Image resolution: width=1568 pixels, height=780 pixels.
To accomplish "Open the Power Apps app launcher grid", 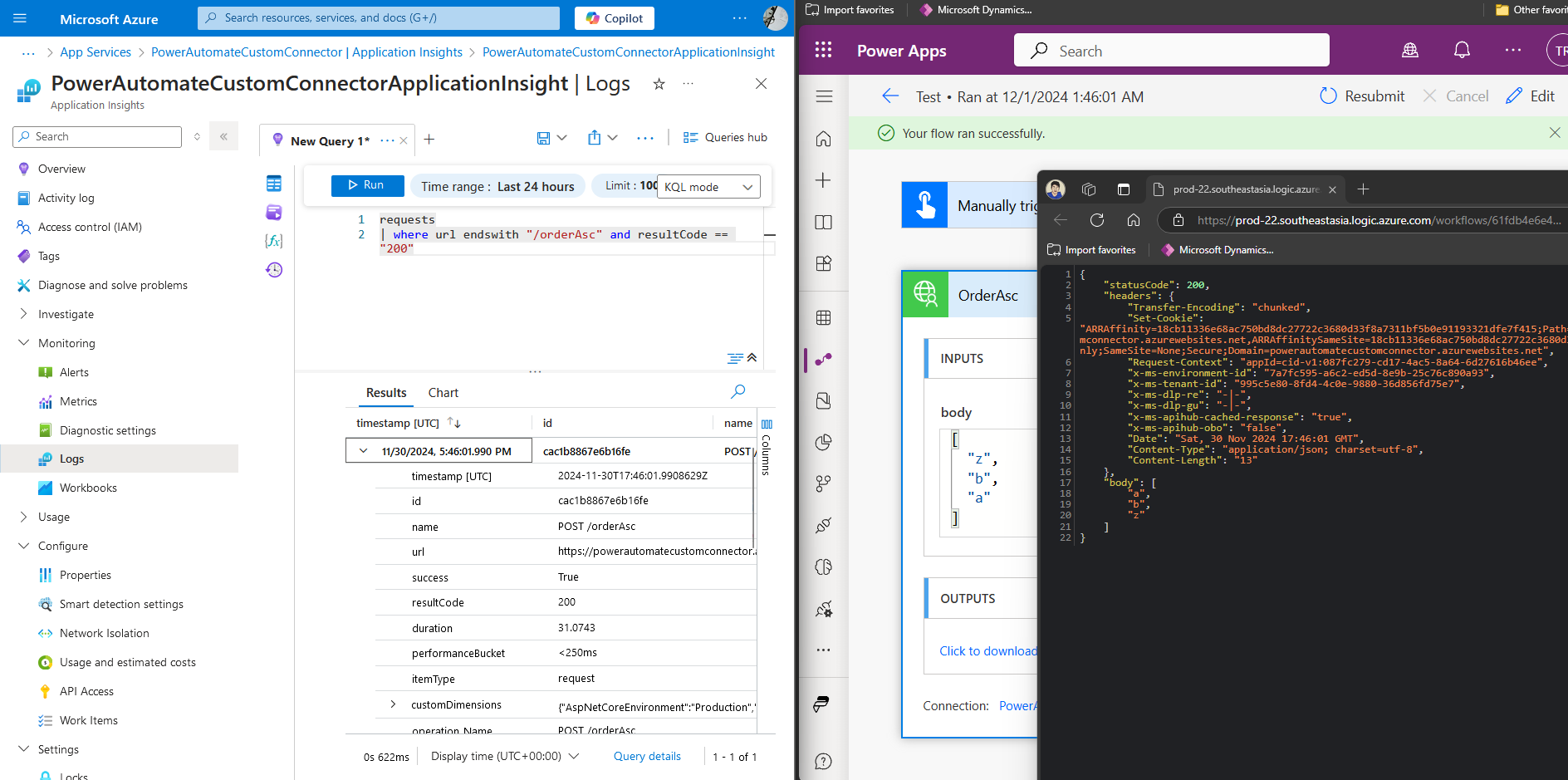I will (823, 50).
